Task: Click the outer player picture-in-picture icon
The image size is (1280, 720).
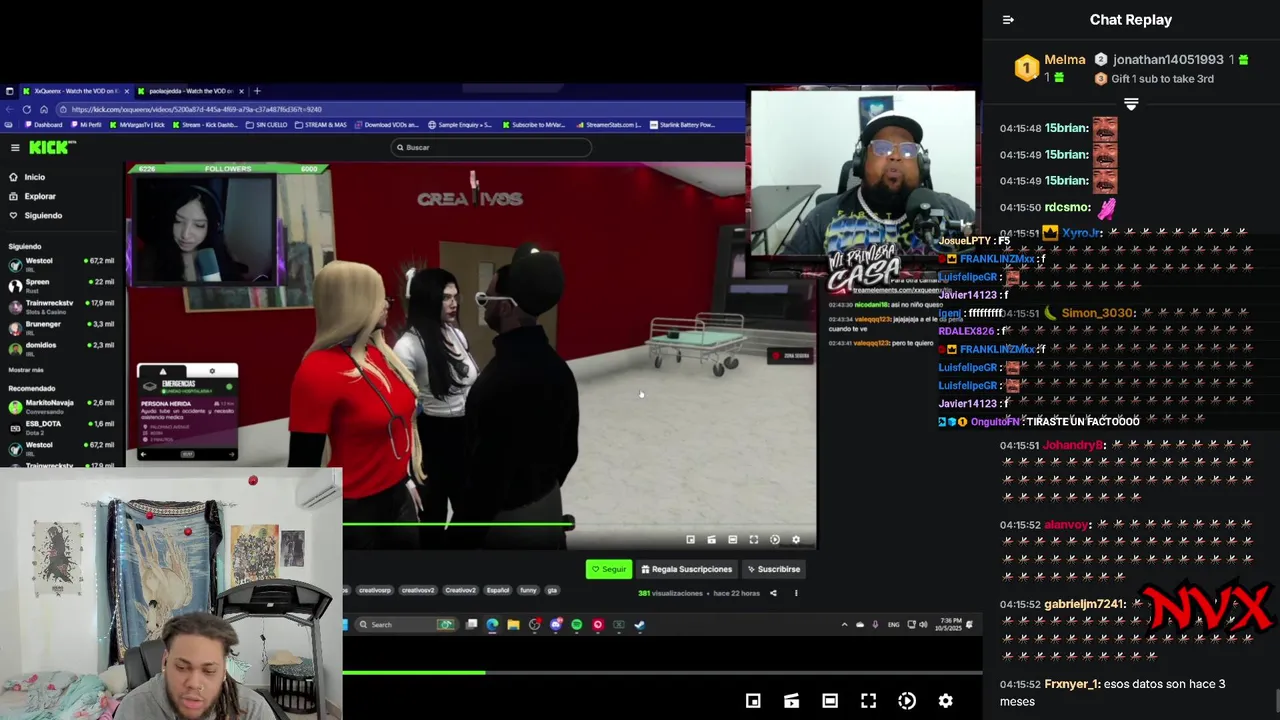Action: click(753, 701)
